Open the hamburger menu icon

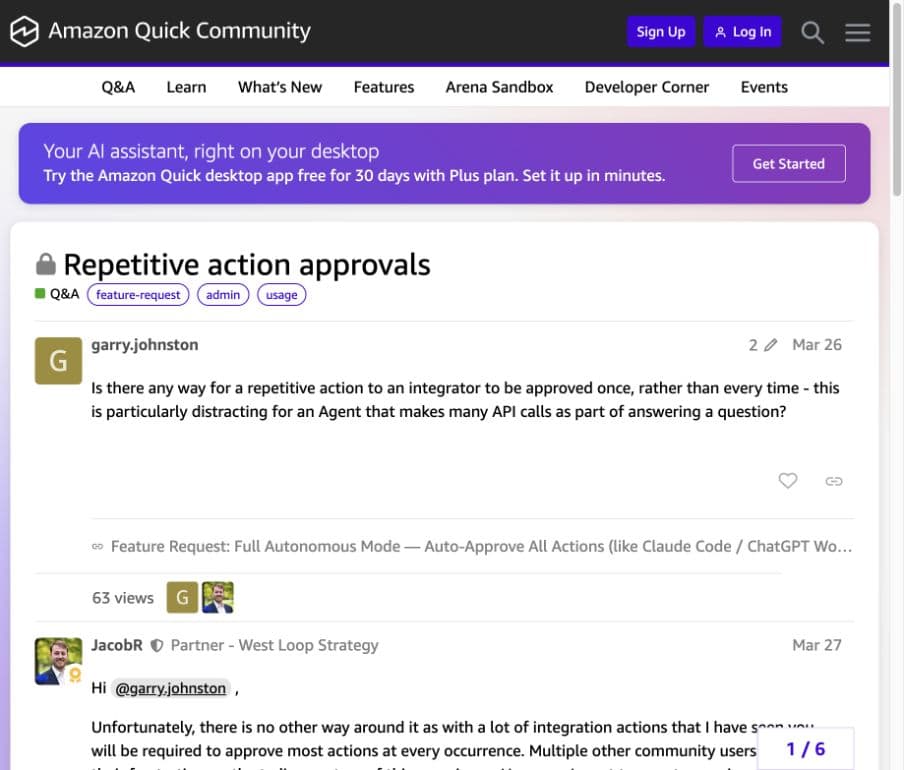pos(857,32)
